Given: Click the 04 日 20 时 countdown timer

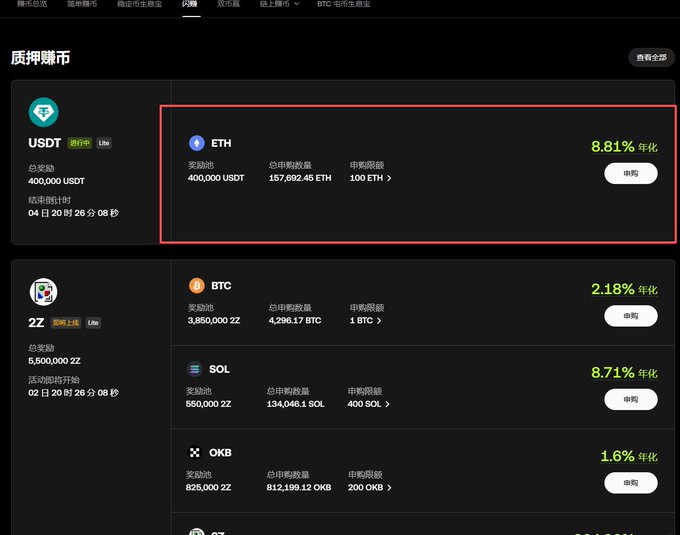Looking at the screenshot, I should point(73,213).
